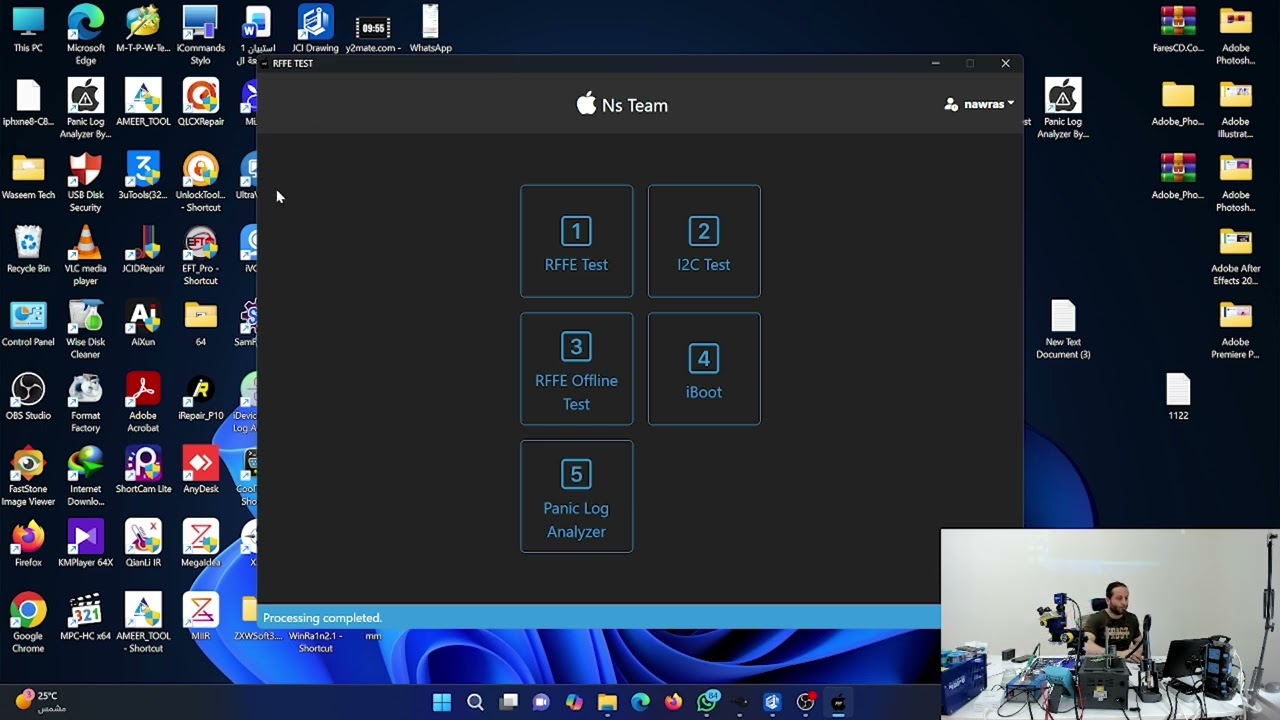The height and width of the screenshot is (720, 1280).
Task: Open Task View from the taskbar
Action: click(509, 702)
